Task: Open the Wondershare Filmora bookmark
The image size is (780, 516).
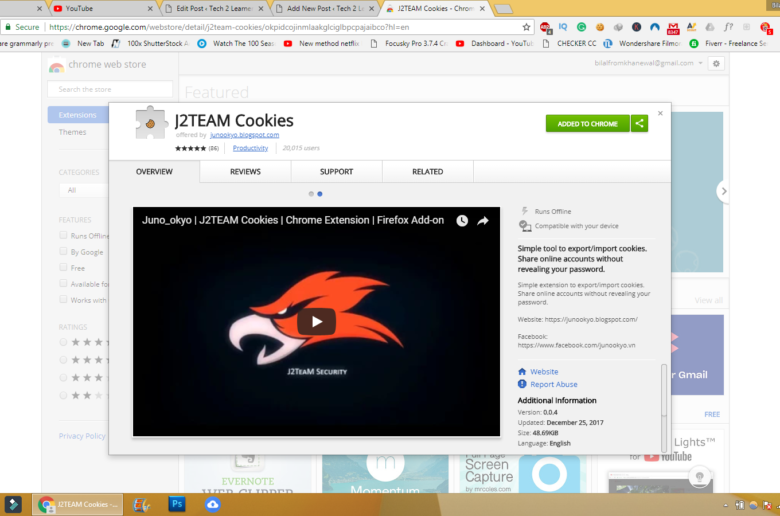Action: coord(643,44)
